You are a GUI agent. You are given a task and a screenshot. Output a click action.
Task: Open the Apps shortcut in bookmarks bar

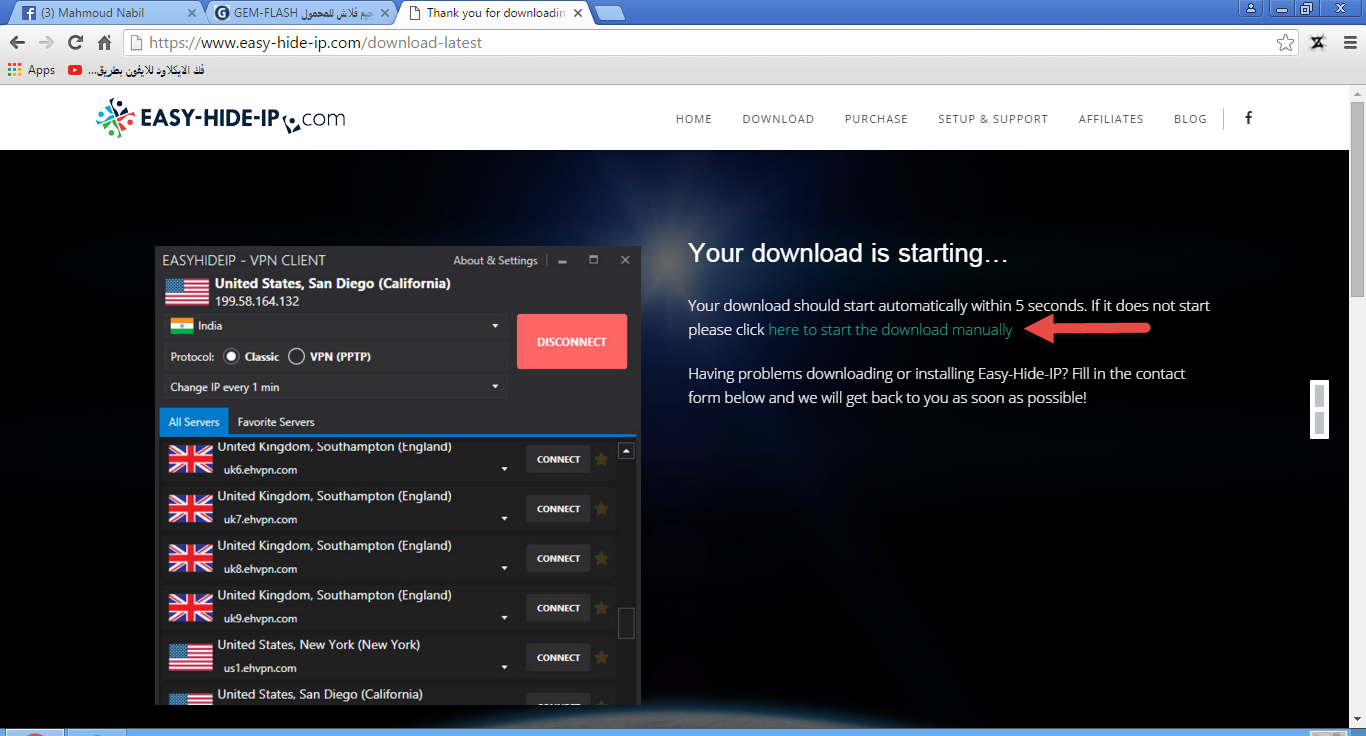(31, 70)
